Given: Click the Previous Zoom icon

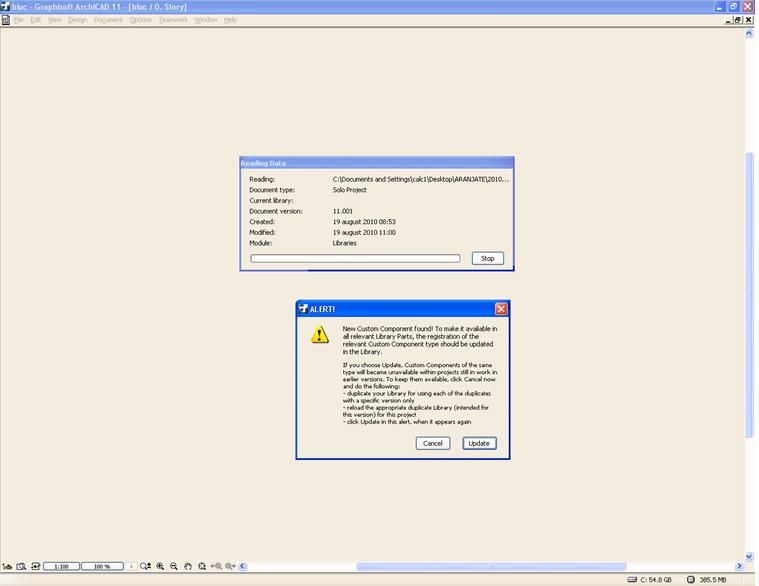Looking at the screenshot, I should 216,566.
